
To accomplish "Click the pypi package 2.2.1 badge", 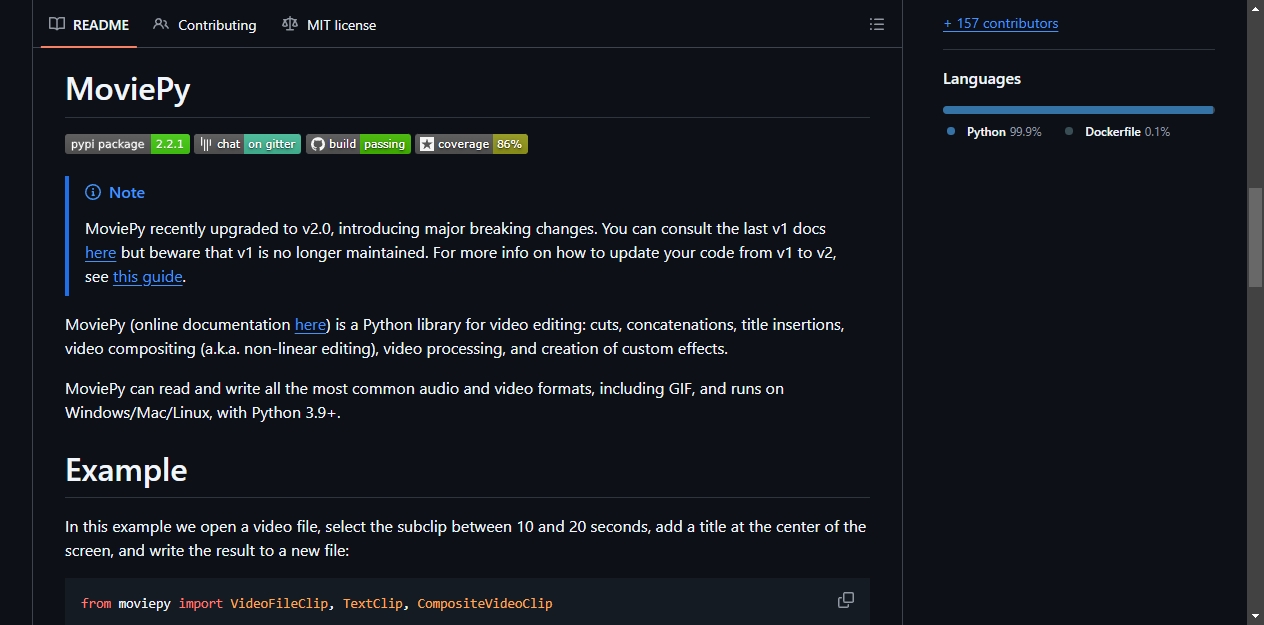I will pos(127,144).
